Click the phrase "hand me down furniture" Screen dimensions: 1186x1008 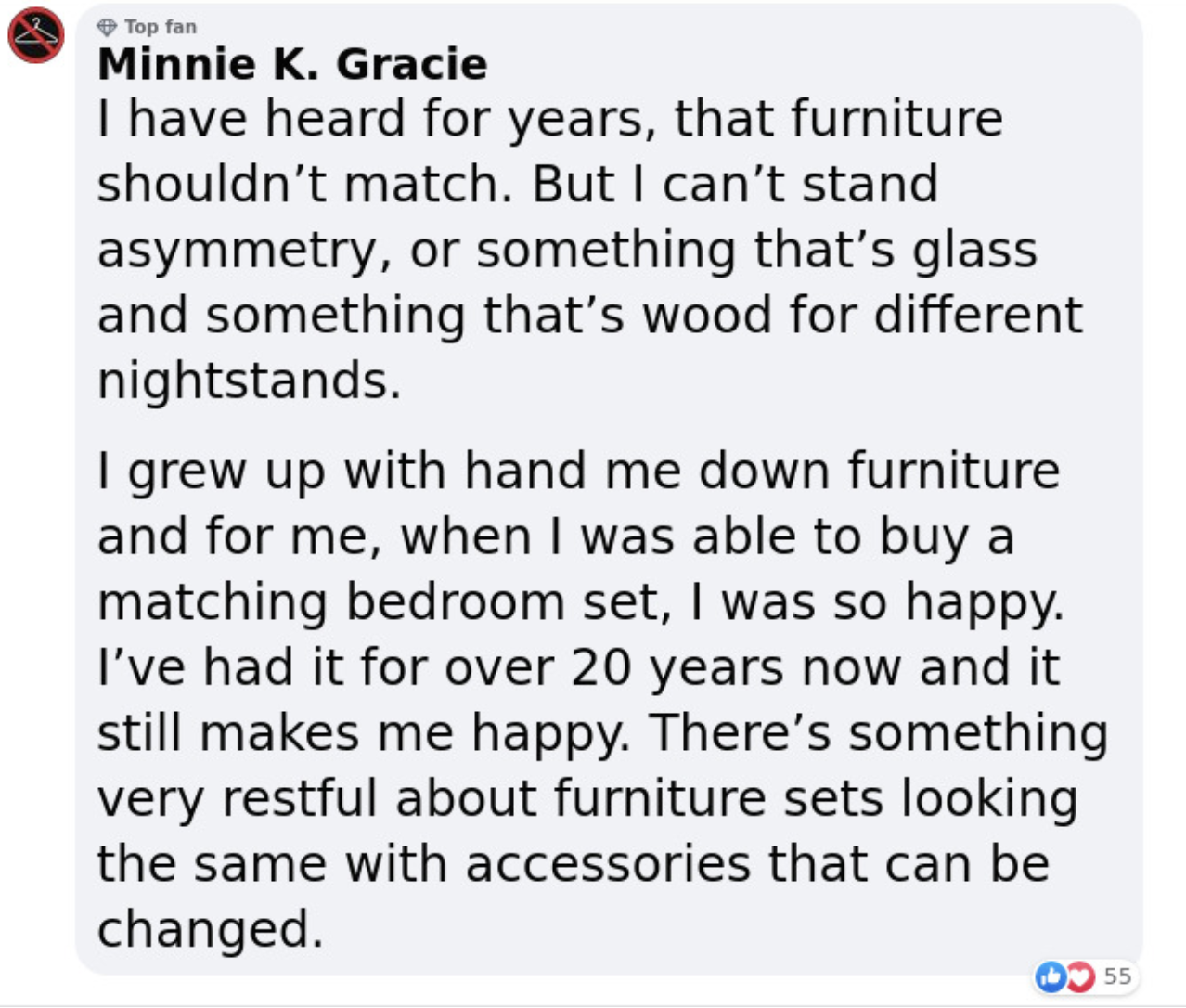(762, 471)
